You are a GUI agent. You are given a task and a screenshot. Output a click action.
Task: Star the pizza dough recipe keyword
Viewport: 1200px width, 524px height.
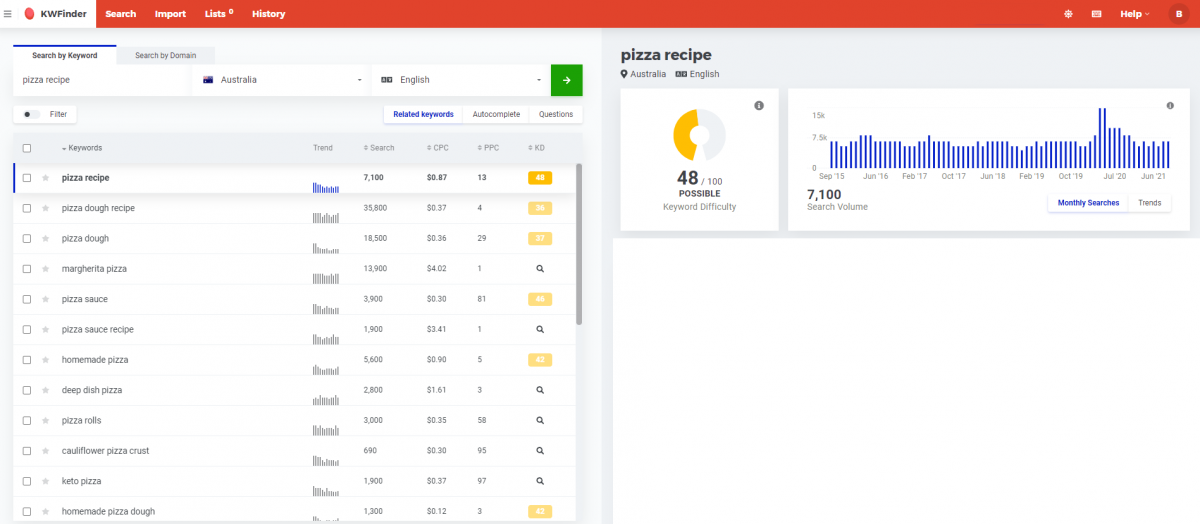45,208
